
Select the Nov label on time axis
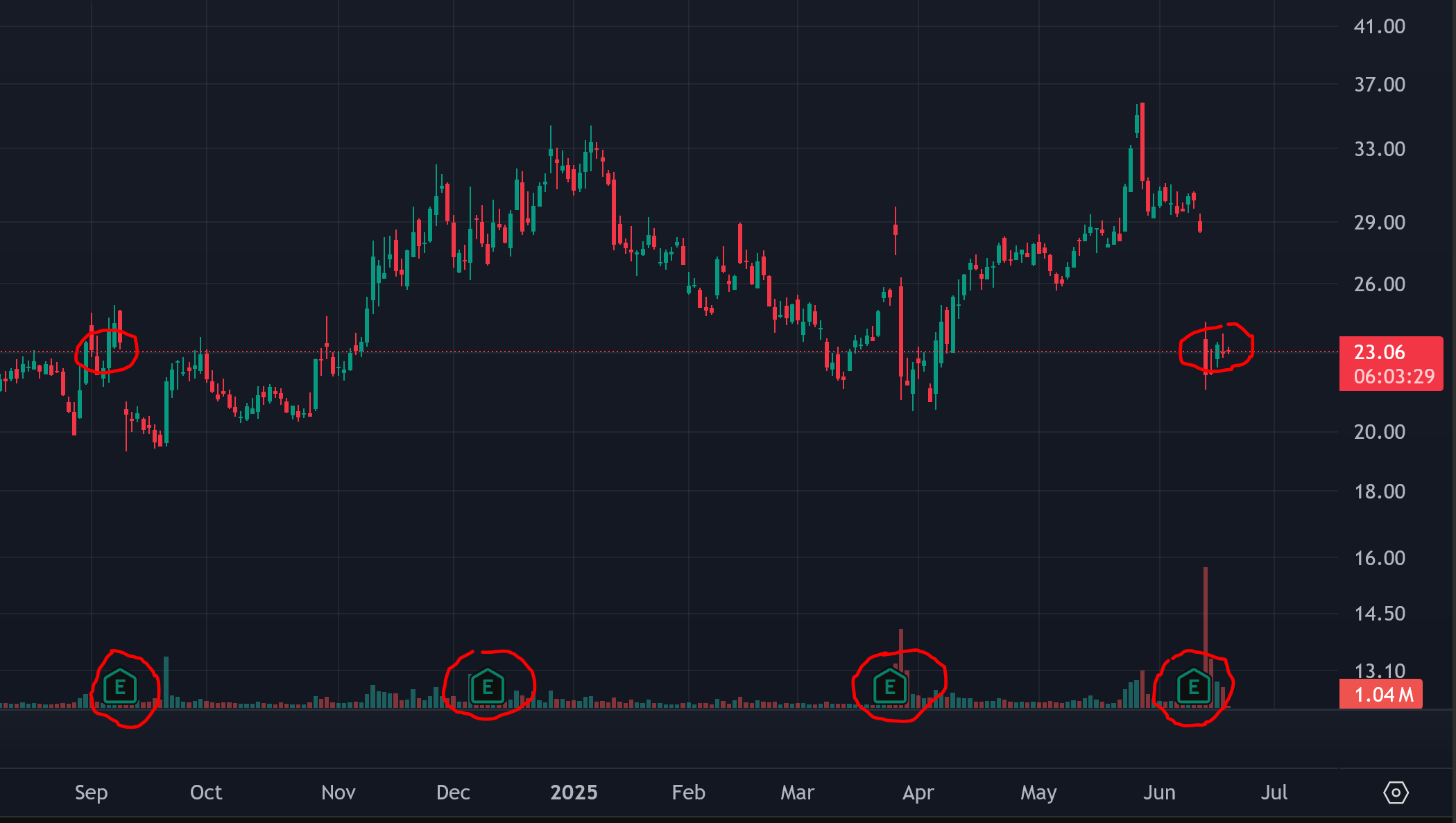click(x=339, y=792)
